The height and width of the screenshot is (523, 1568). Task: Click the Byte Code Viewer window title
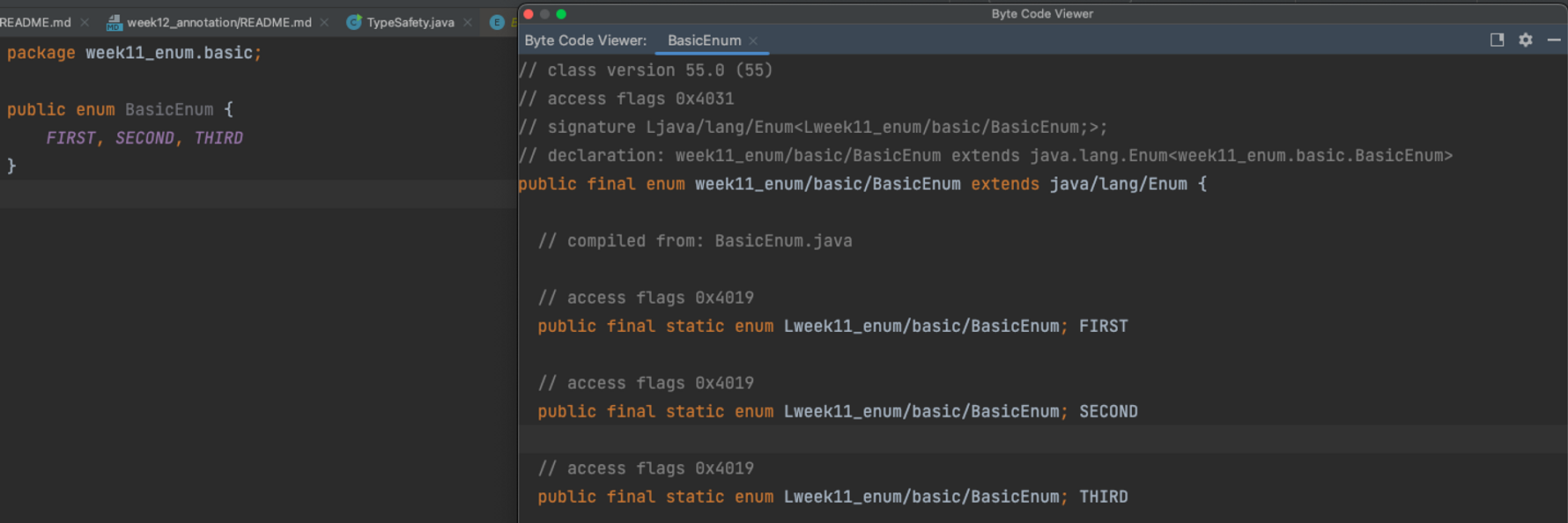tap(1042, 13)
